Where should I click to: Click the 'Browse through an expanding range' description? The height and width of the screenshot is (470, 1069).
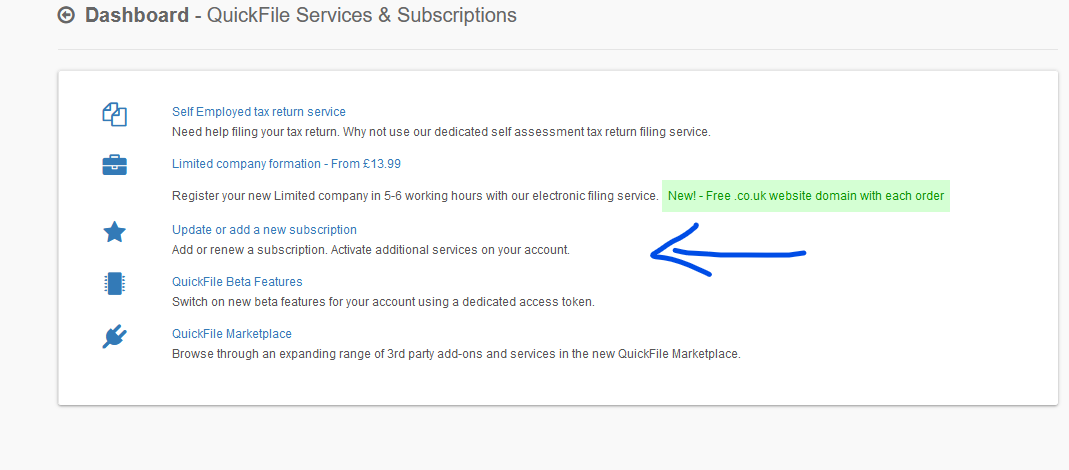(x=456, y=354)
